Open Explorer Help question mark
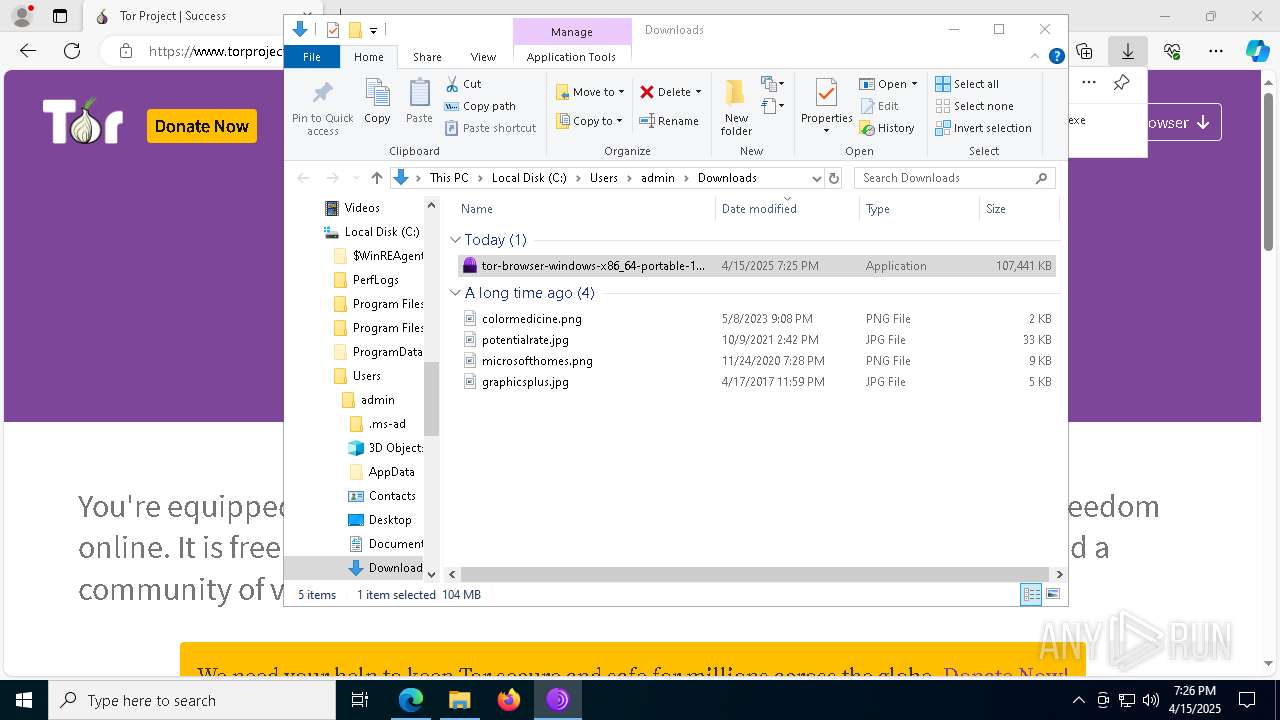1280x720 pixels. tap(1056, 57)
